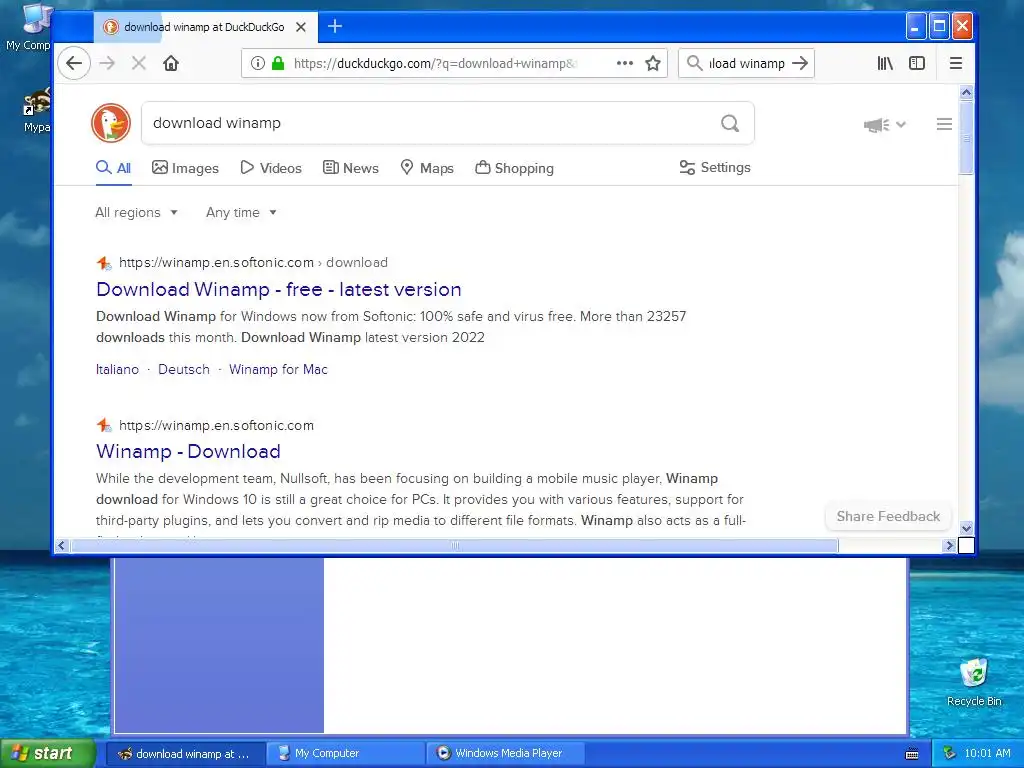This screenshot has width=1024, height=768.
Task: Click the softonic.com › download URL
Action: [253, 263]
